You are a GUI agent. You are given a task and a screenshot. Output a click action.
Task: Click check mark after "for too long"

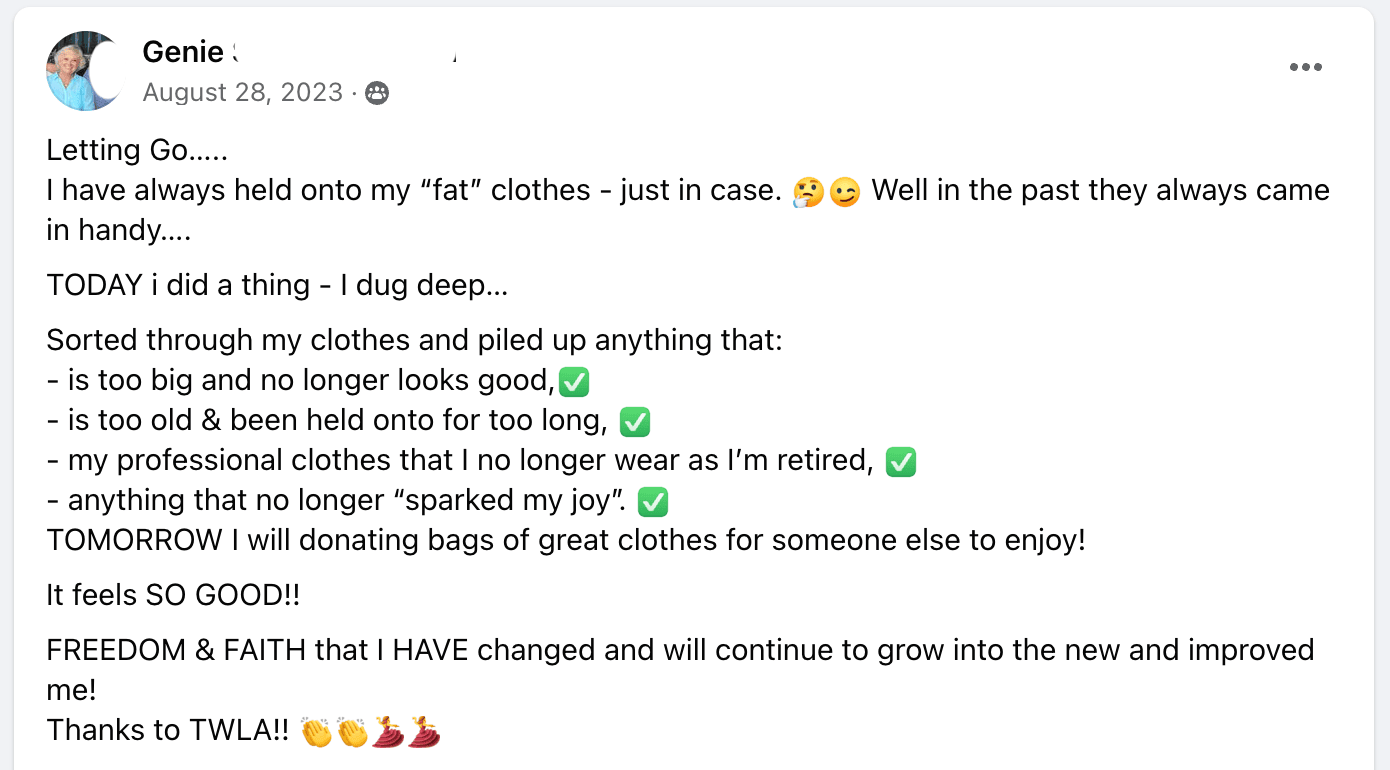635,422
